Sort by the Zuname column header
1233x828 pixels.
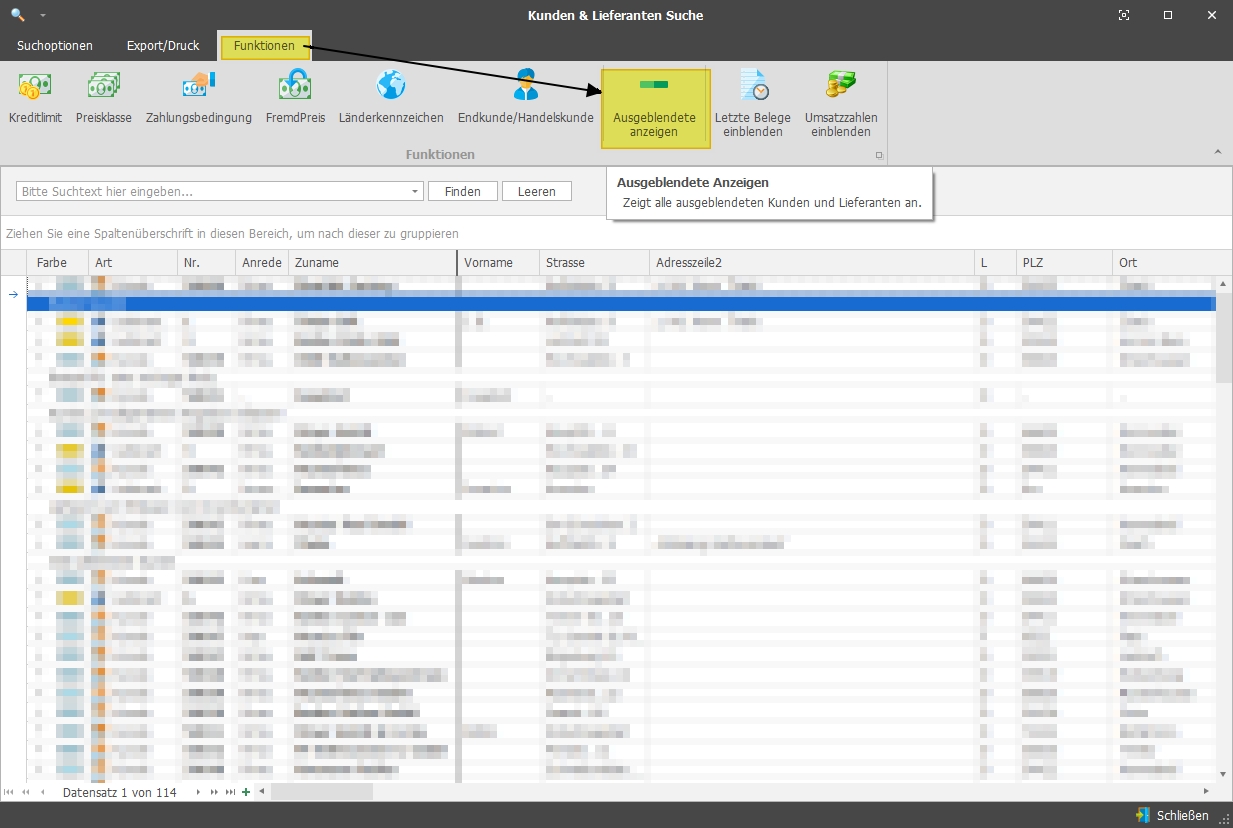[373, 262]
